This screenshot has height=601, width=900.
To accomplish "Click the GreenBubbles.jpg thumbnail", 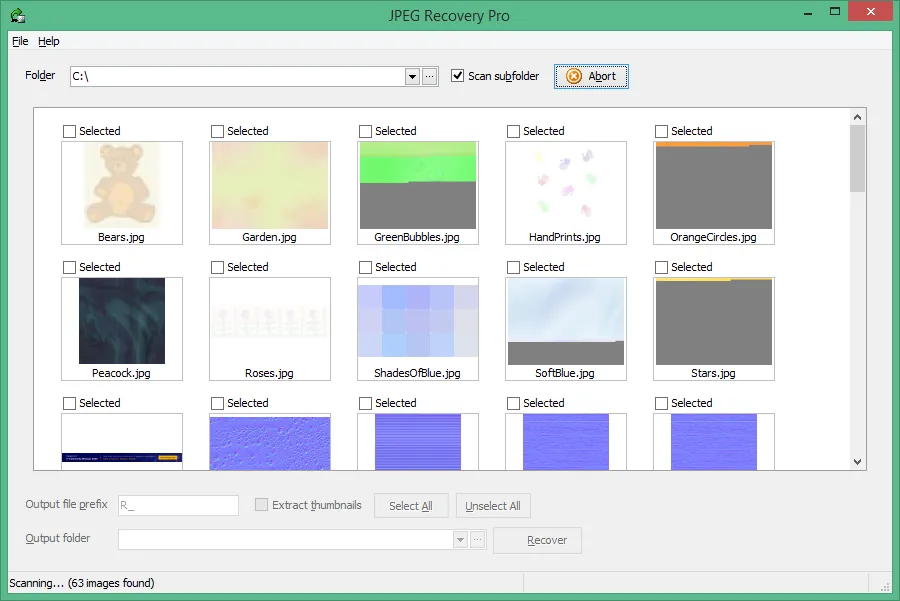I will pyautogui.click(x=418, y=185).
